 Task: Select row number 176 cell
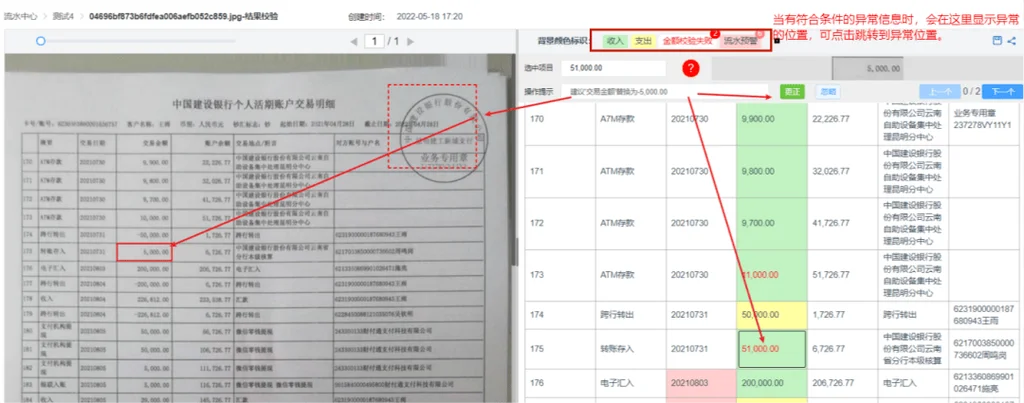[x=562, y=383]
